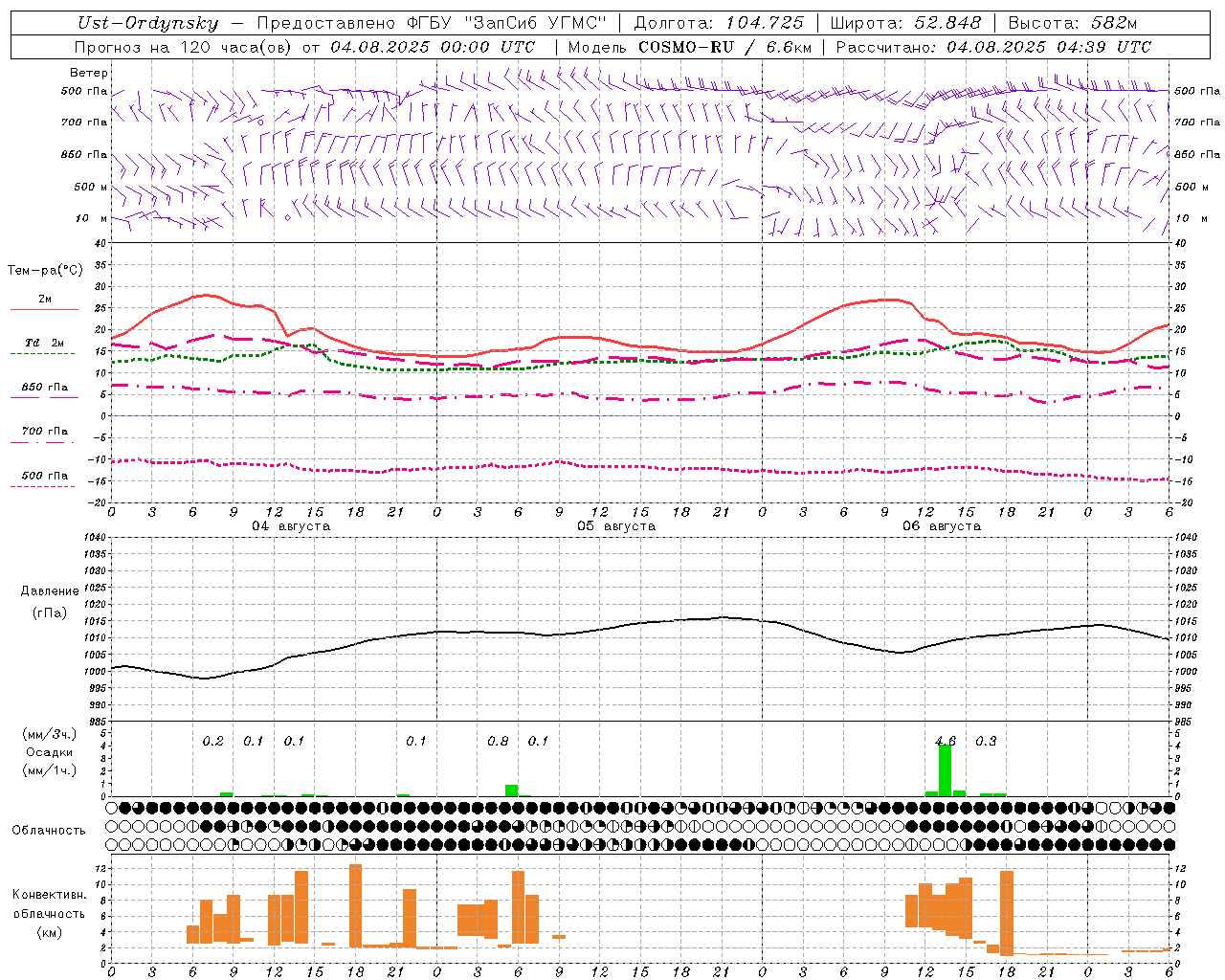Click the tallest green precipitation bar
Screen dimensions: 1225x980
point(945,769)
